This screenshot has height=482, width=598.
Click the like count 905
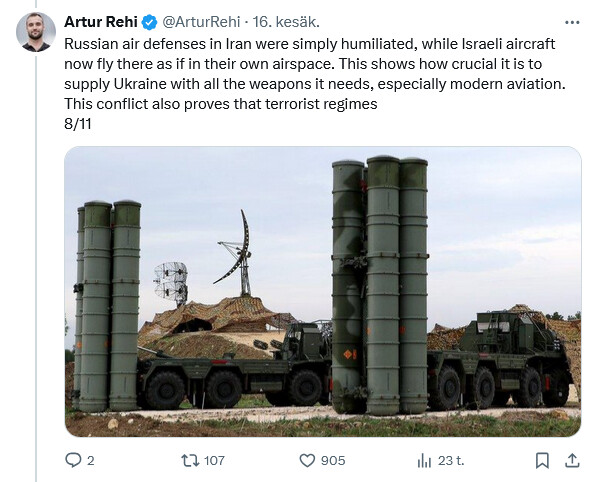(333, 461)
